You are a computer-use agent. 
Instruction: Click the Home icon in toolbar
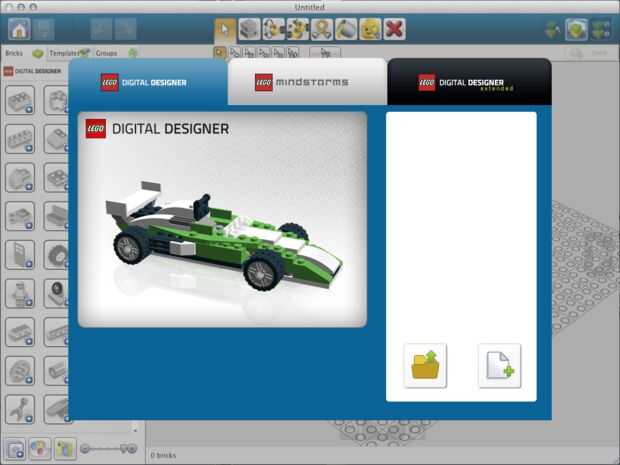(x=19, y=29)
